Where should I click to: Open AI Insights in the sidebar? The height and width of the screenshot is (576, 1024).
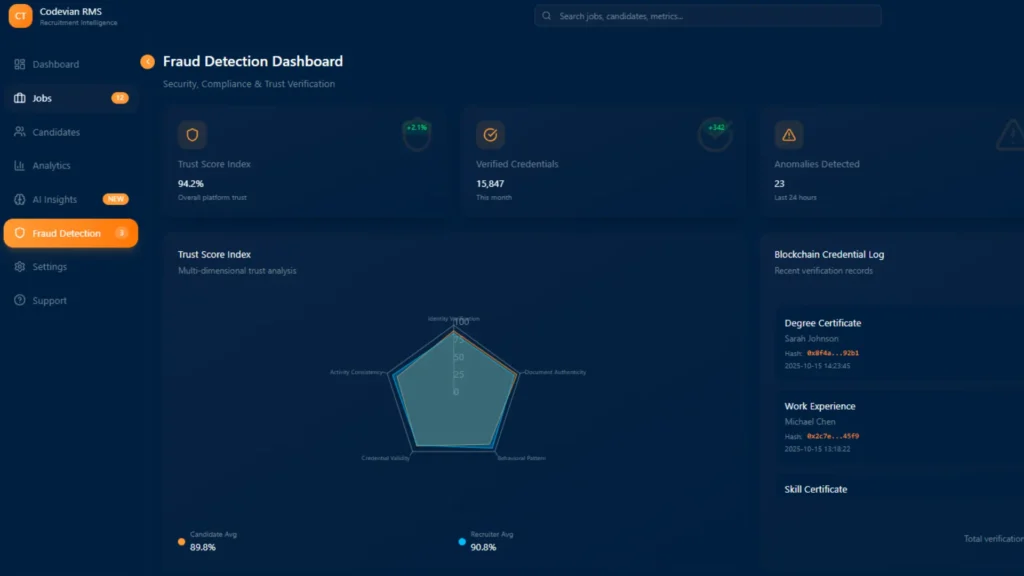point(54,200)
